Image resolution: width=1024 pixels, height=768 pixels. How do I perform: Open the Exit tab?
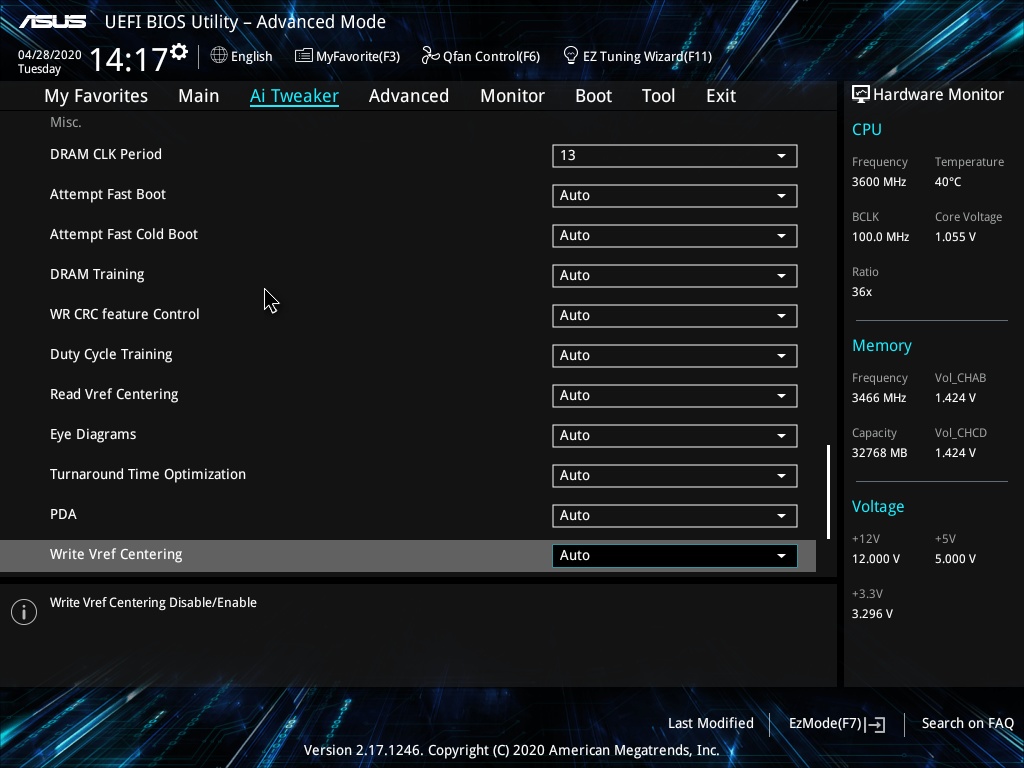point(721,95)
